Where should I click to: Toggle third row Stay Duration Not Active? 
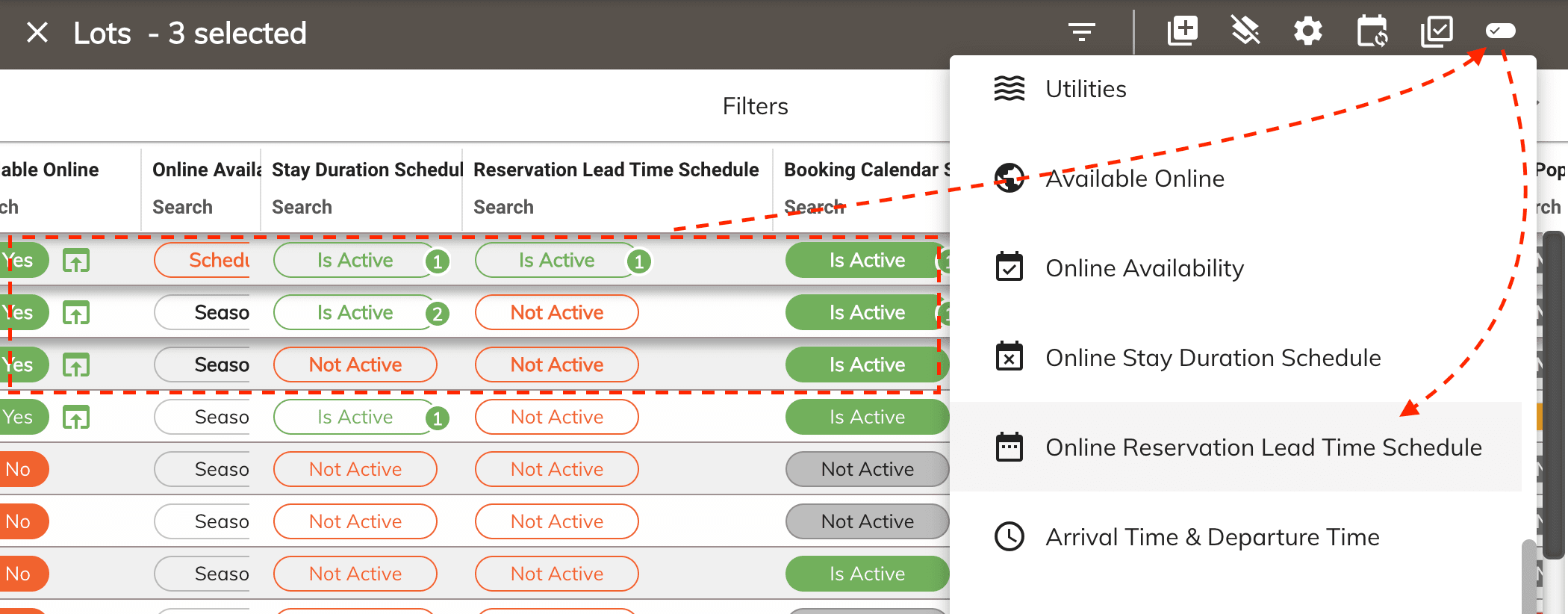point(355,365)
